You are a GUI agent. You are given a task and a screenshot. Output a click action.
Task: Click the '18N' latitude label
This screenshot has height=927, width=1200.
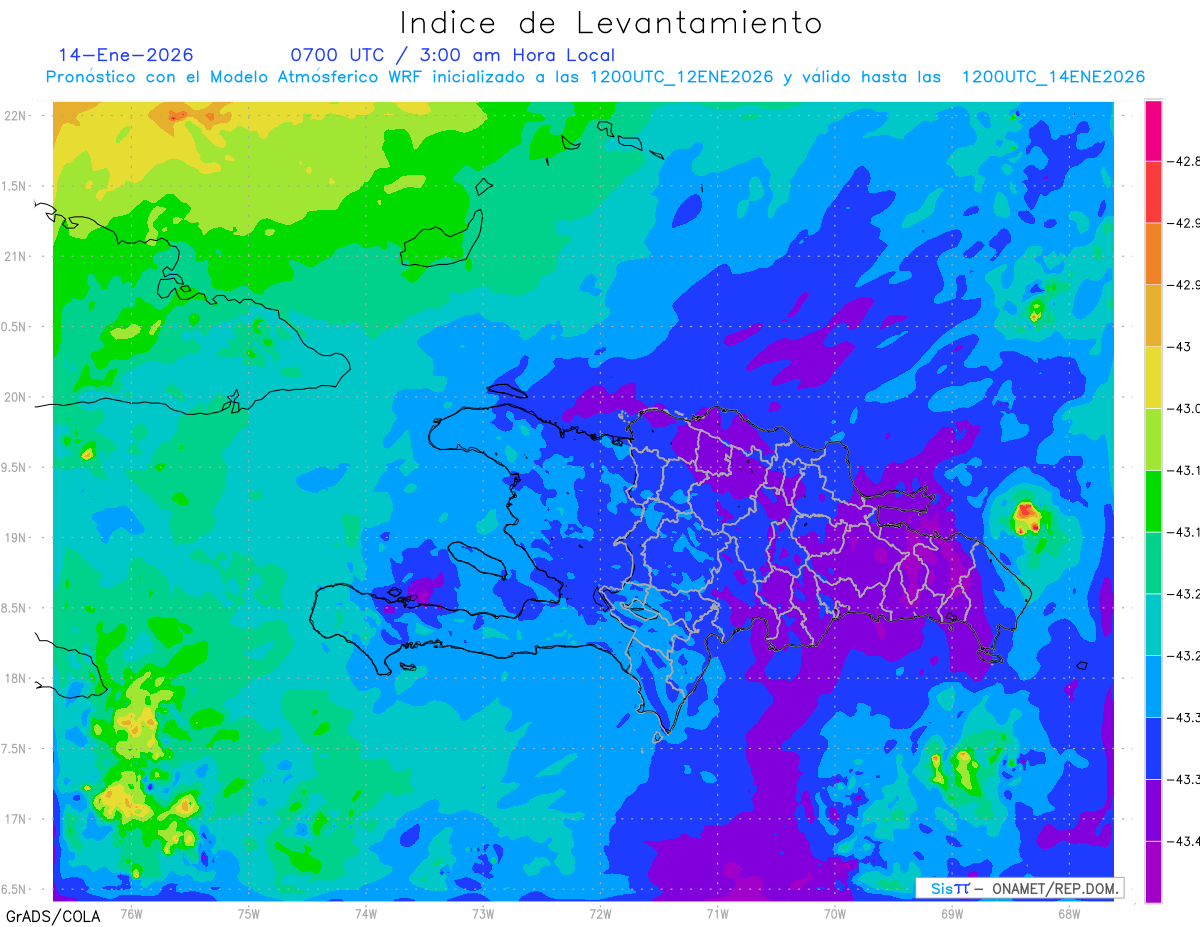(x=17, y=678)
